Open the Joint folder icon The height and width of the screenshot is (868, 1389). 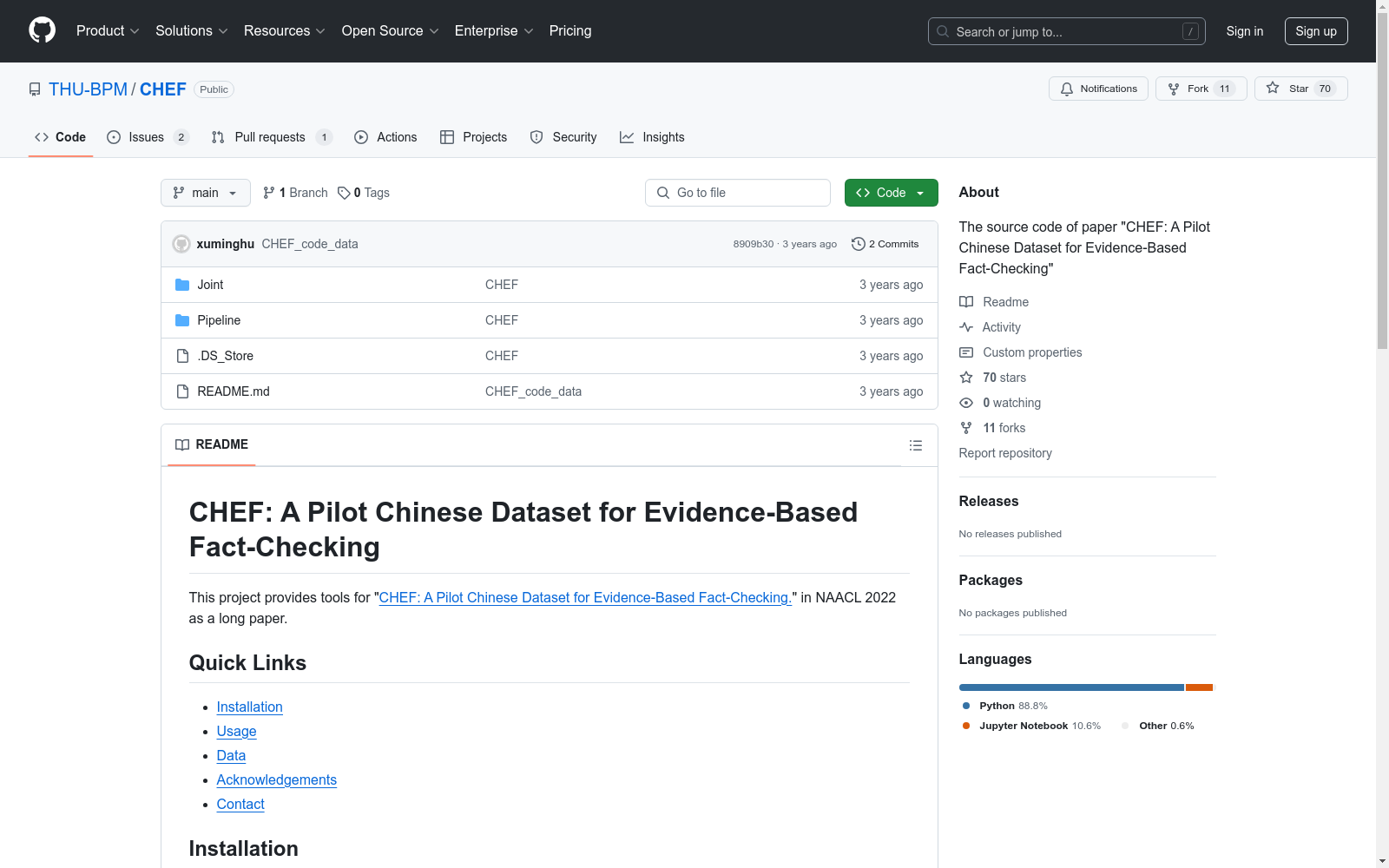[x=182, y=285]
